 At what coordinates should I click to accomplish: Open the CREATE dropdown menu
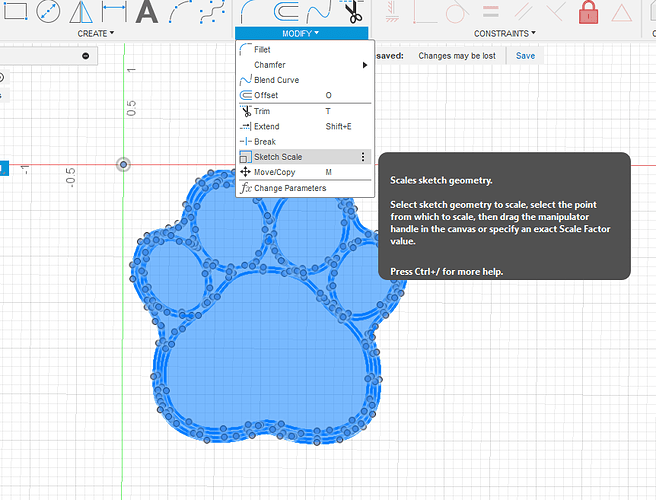click(96, 33)
